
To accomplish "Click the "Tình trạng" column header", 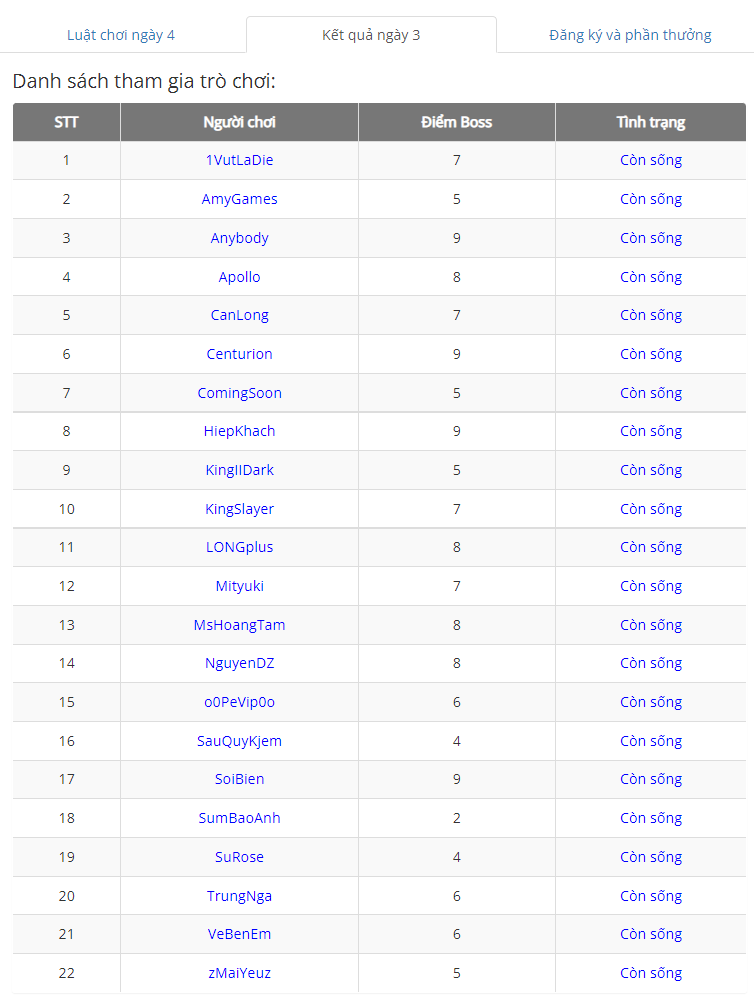I will click(651, 121).
